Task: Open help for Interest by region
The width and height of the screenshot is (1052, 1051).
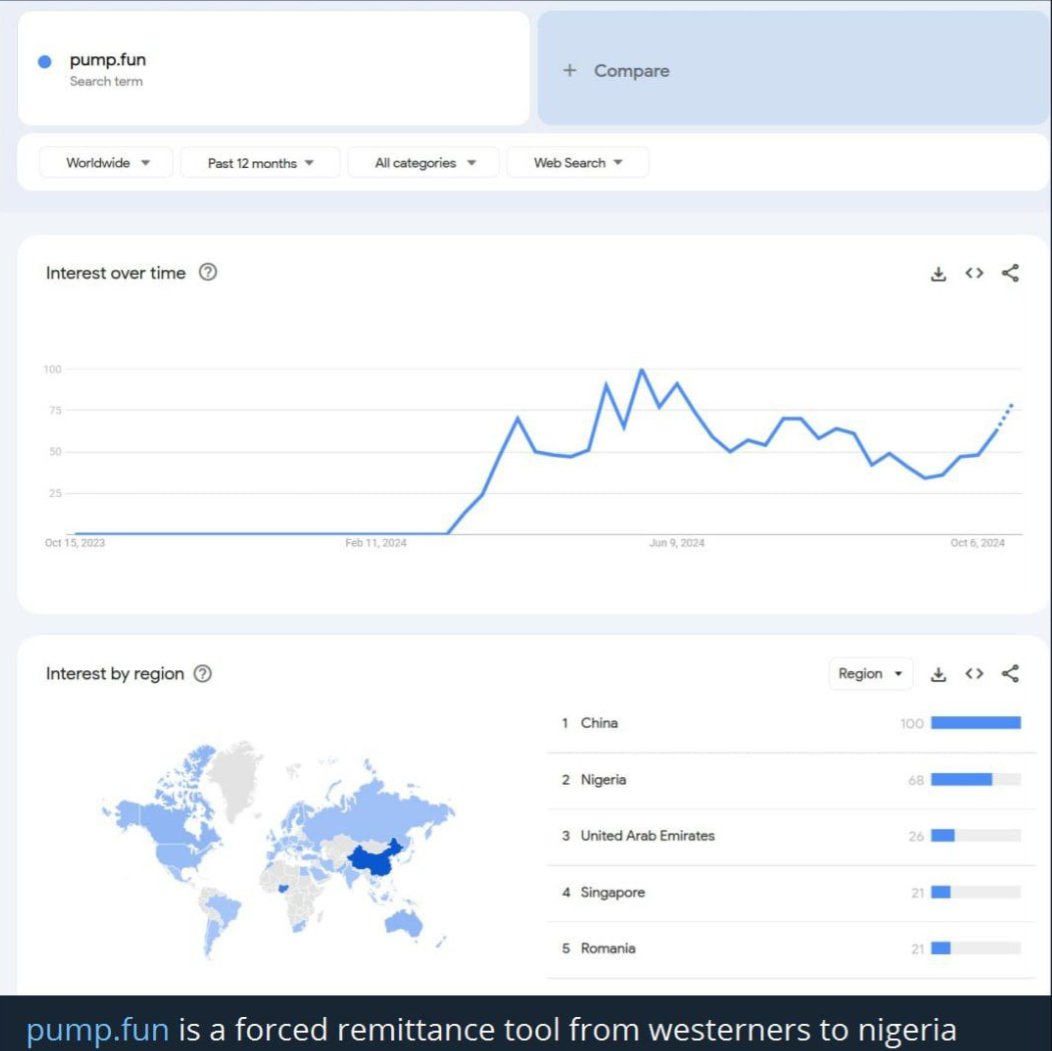Action: pyautogui.click(x=203, y=673)
